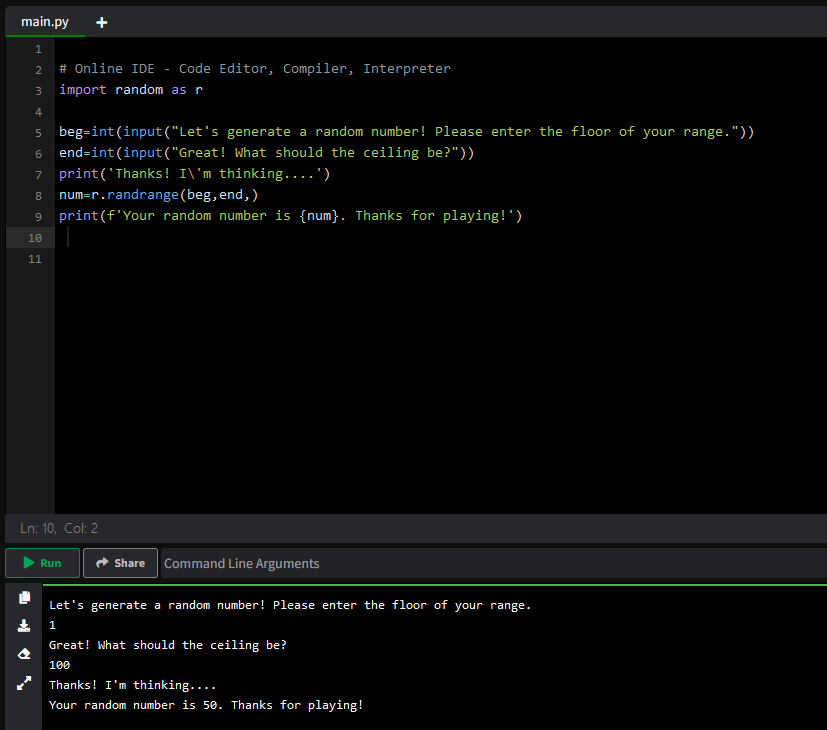This screenshot has width=827, height=730.
Task: Download the output with download icon
Action: pos(23,626)
